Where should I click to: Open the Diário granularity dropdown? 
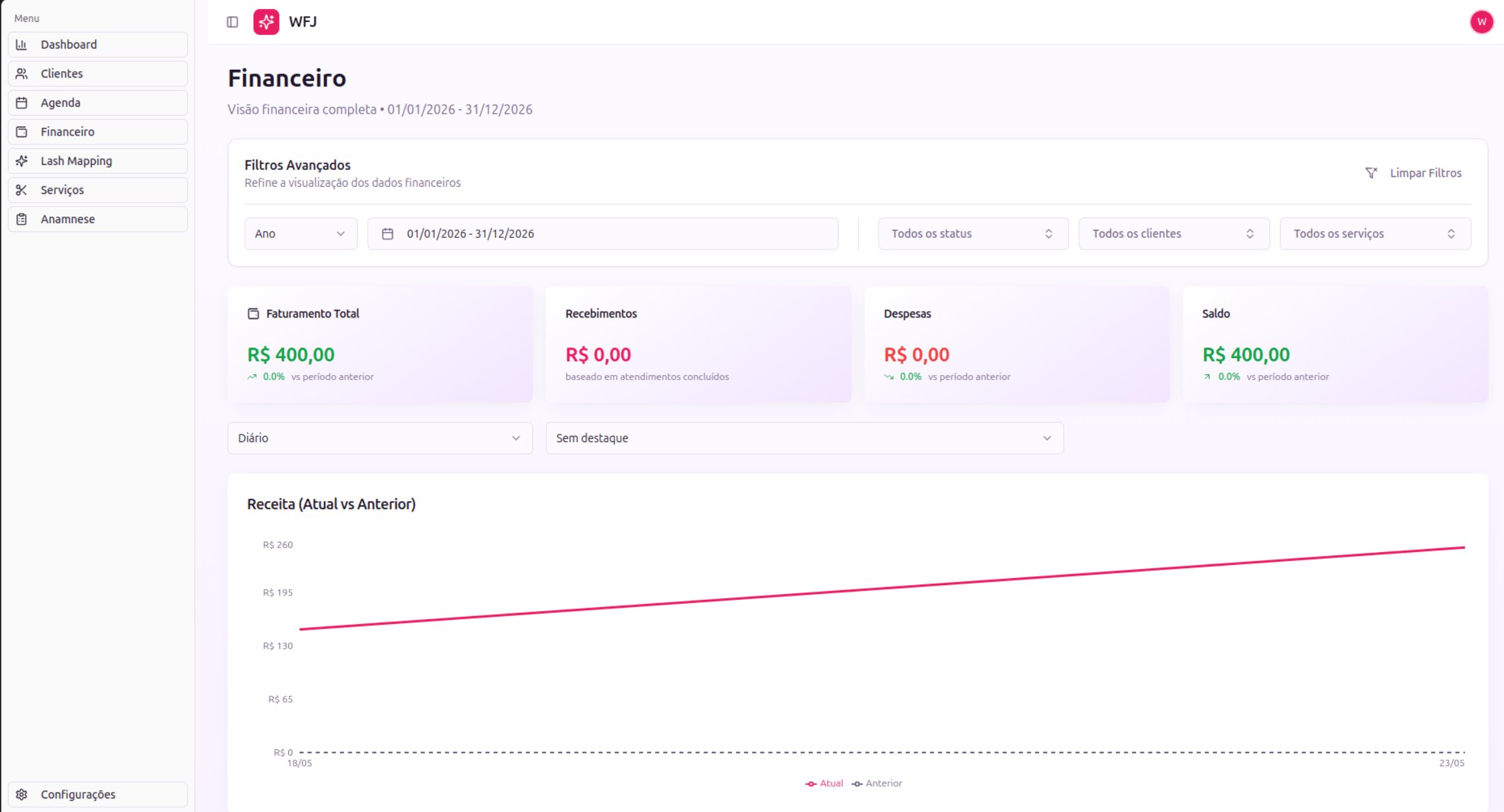pyautogui.click(x=380, y=438)
